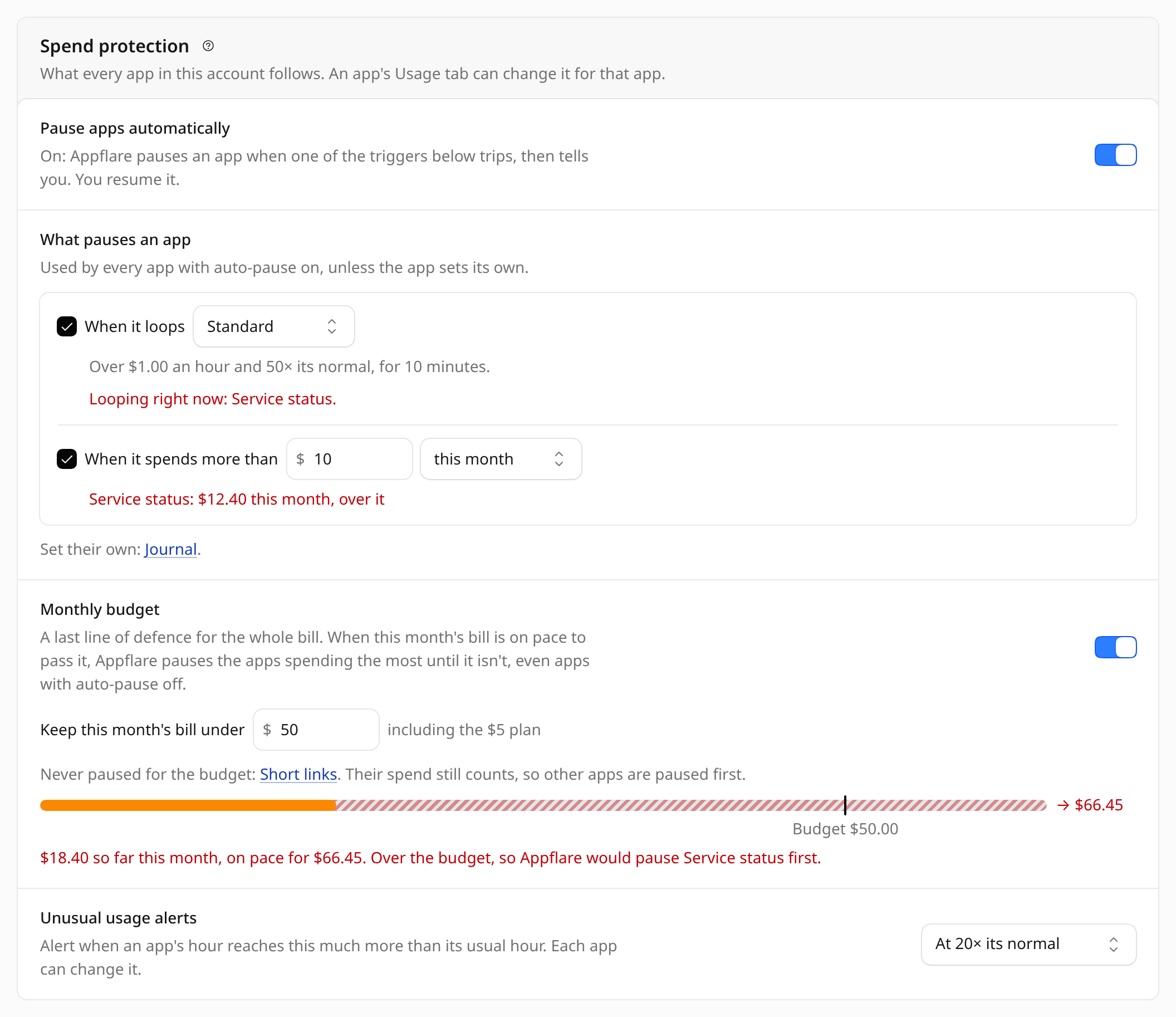Uncheck the When it loops checkbox
1176x1017 pixels.
click(66, 326)
